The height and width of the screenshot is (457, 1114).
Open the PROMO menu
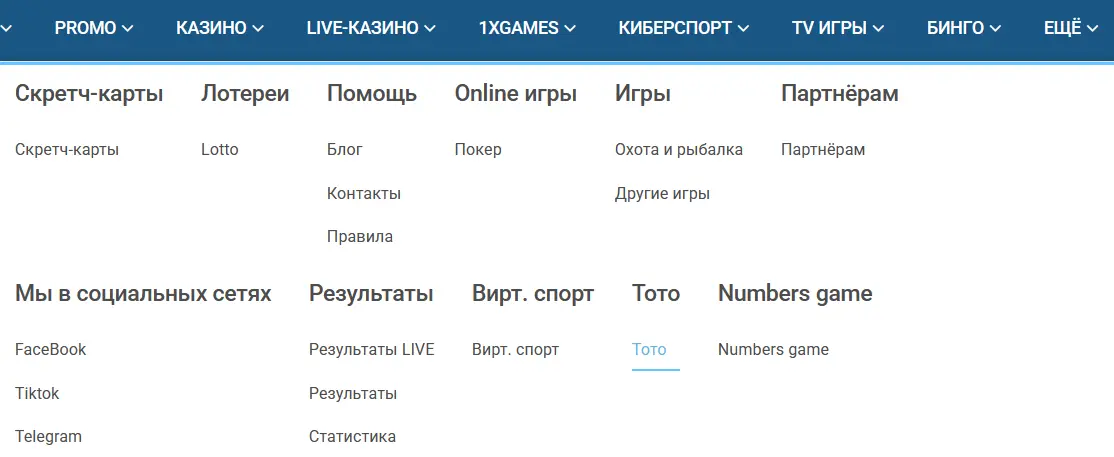[94, 28]
